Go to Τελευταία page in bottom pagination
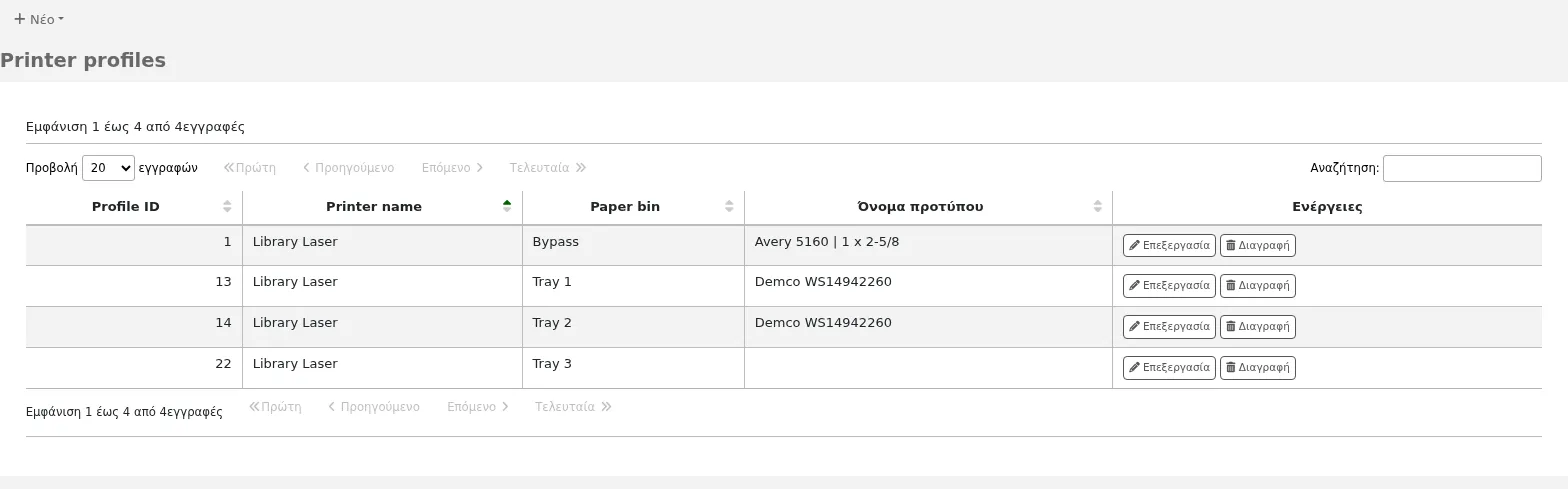 [x=573, y=407]
